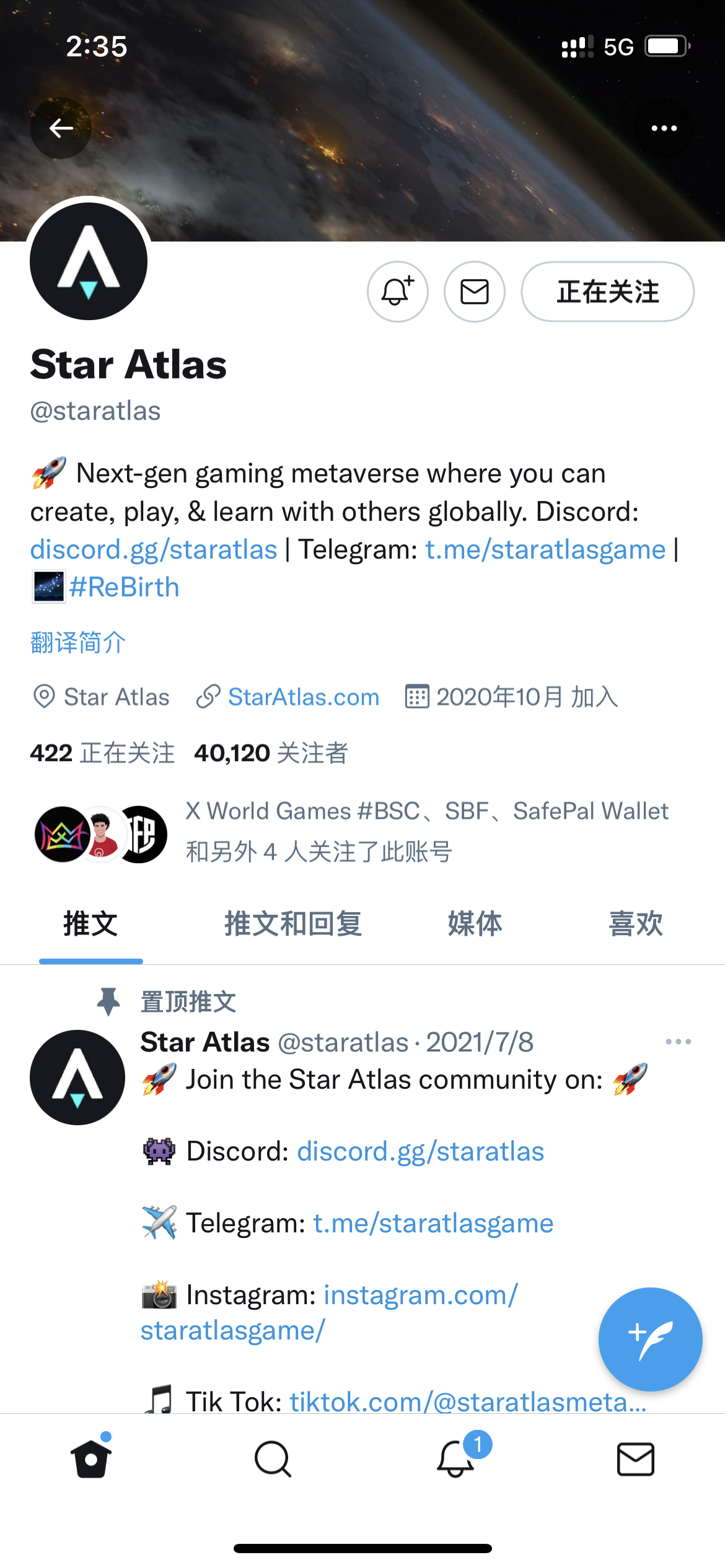The width and height of the screenshot is (725, 1568).
Task: Go to the Home timeline icon
Action: pos(91,1458)
